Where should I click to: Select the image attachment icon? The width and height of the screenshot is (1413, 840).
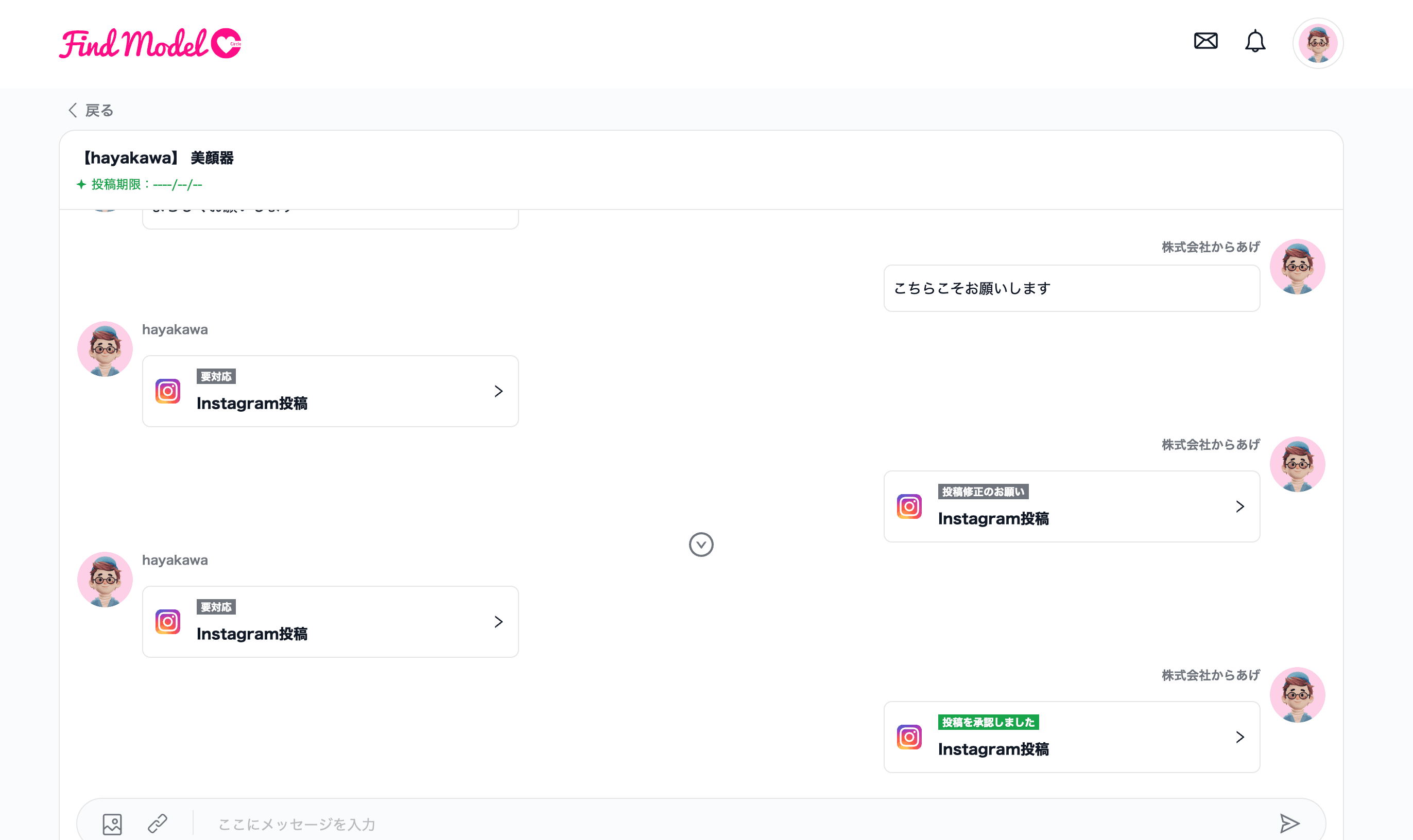click(112, 824)
